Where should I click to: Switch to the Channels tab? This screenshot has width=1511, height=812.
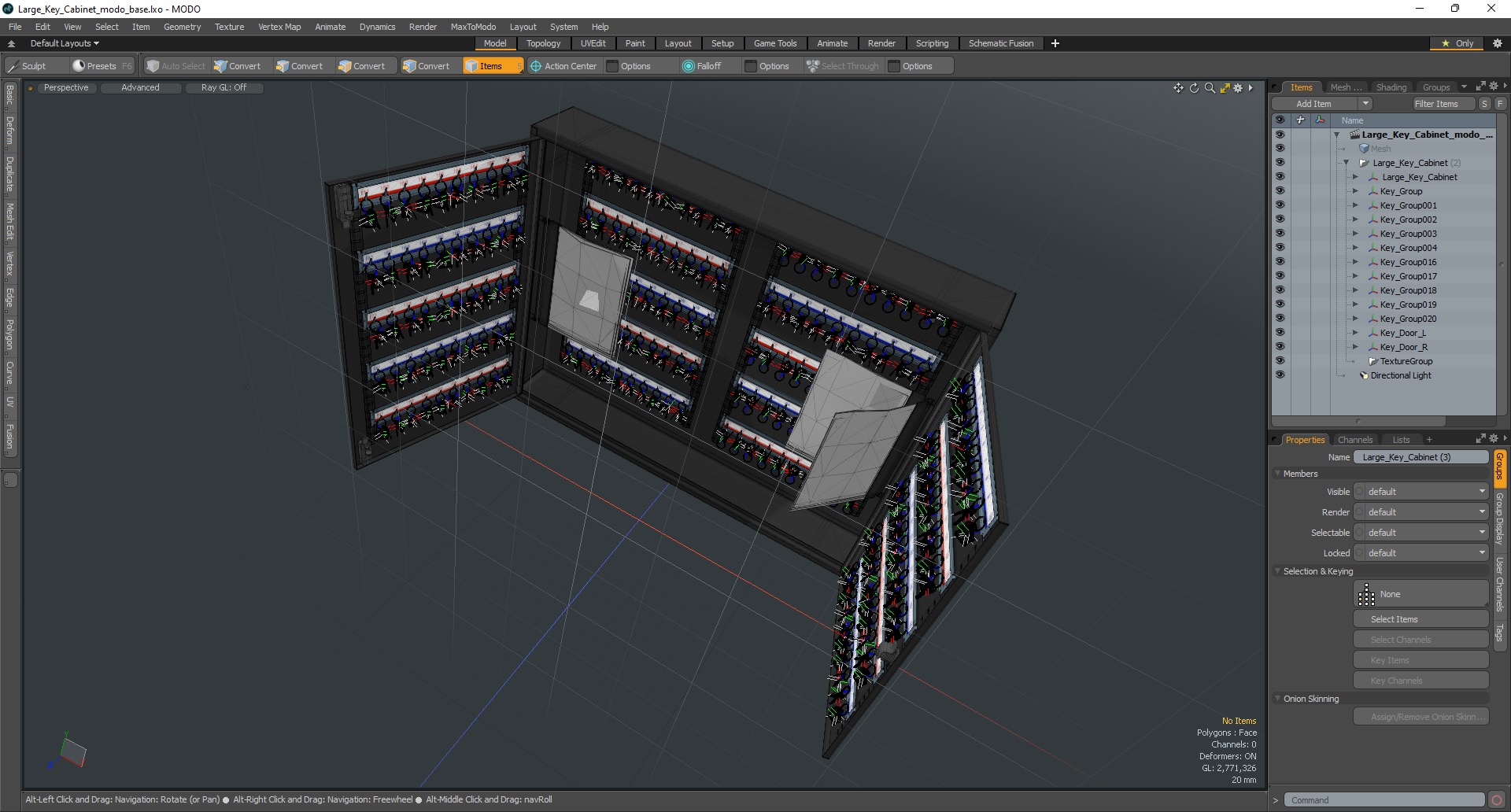coord(1354,440)
